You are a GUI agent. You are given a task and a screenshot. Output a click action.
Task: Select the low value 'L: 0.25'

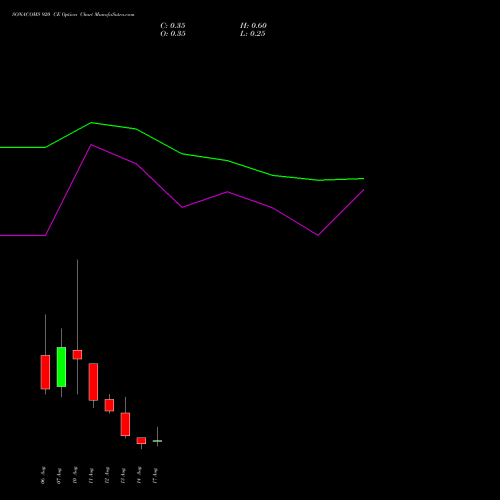pos(253,34)
